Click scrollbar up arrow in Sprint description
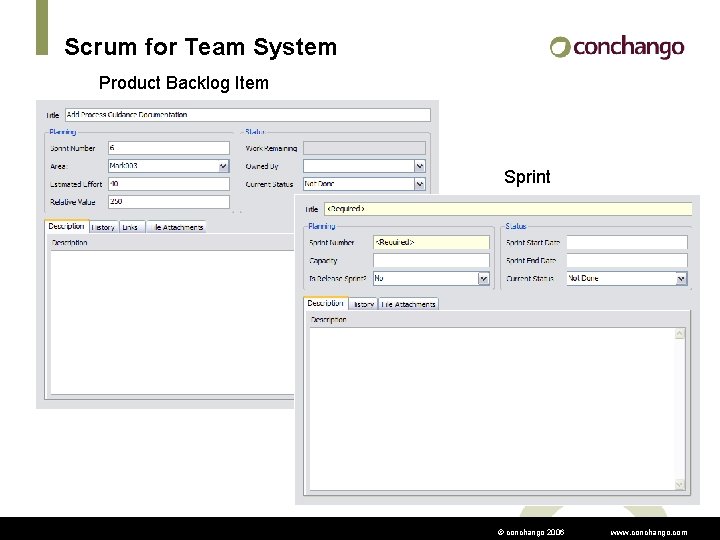Viewport: 720px width, 540px height. [680, 334]
